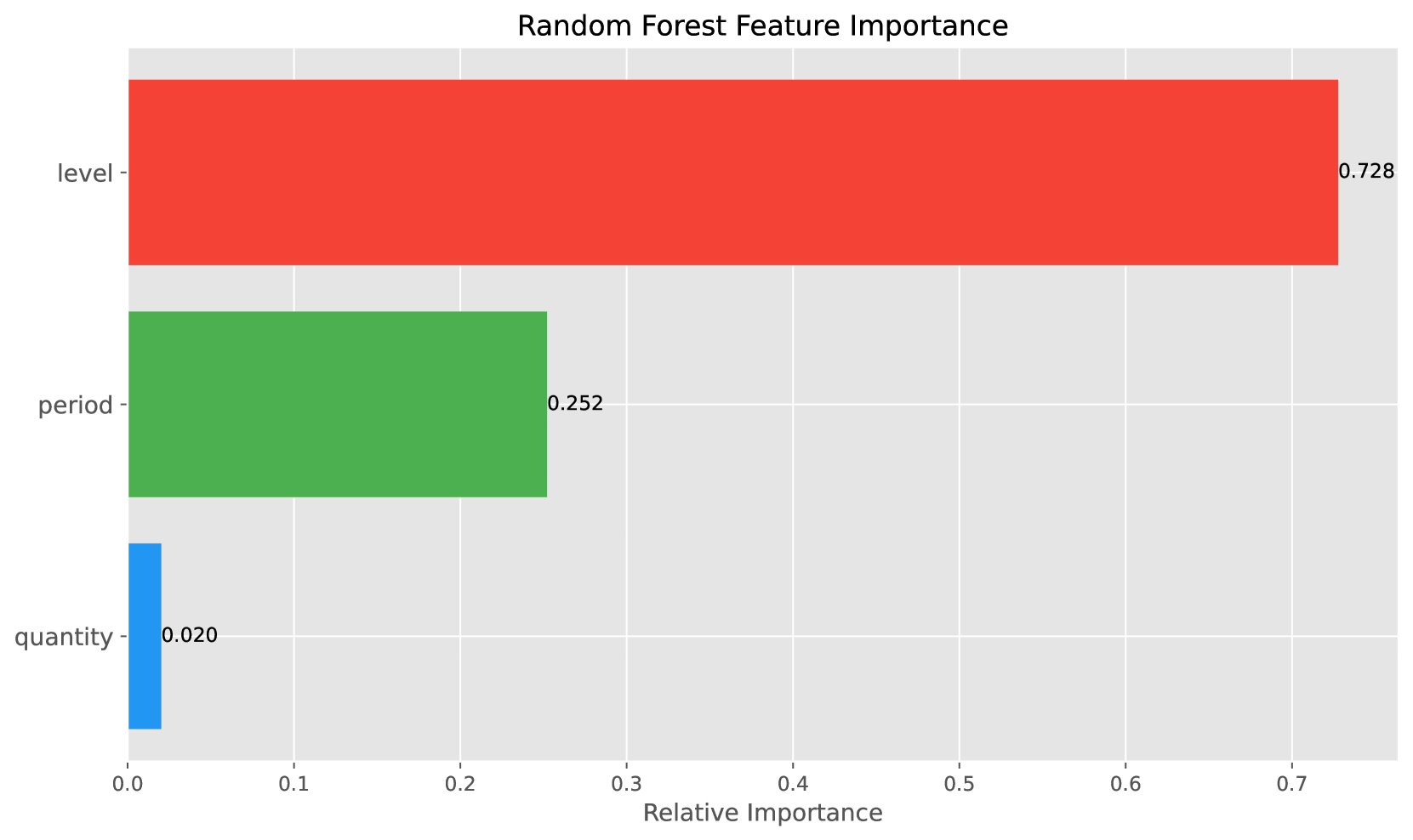Click the 0.728 value label

click(1366, 172)
